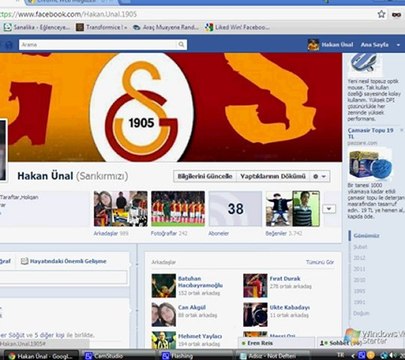The image size is (405, 360).
Task: Open Aboneler box showing 38
Action: 235,209
